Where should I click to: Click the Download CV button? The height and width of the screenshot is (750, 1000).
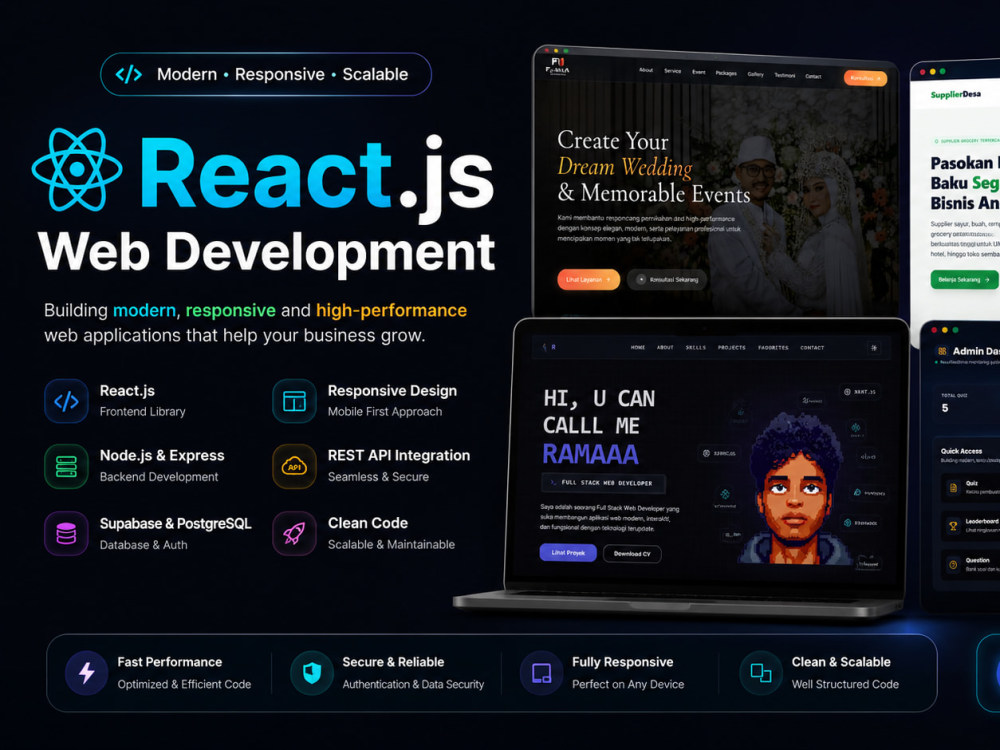pyautogui.click(x=632, y=554)
